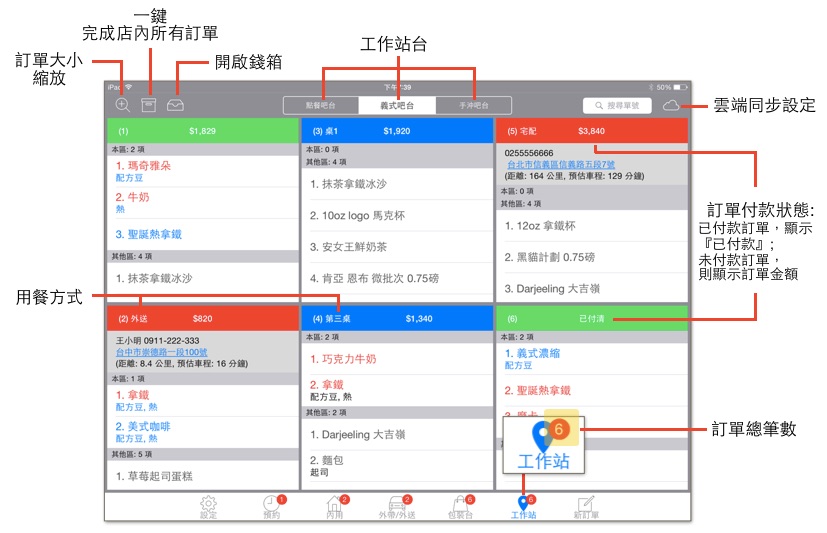Image resolution: width=827 pixels, height=533 pixels.
Task: Open 設定 gear in bottom bar
Action: (208, 507)
